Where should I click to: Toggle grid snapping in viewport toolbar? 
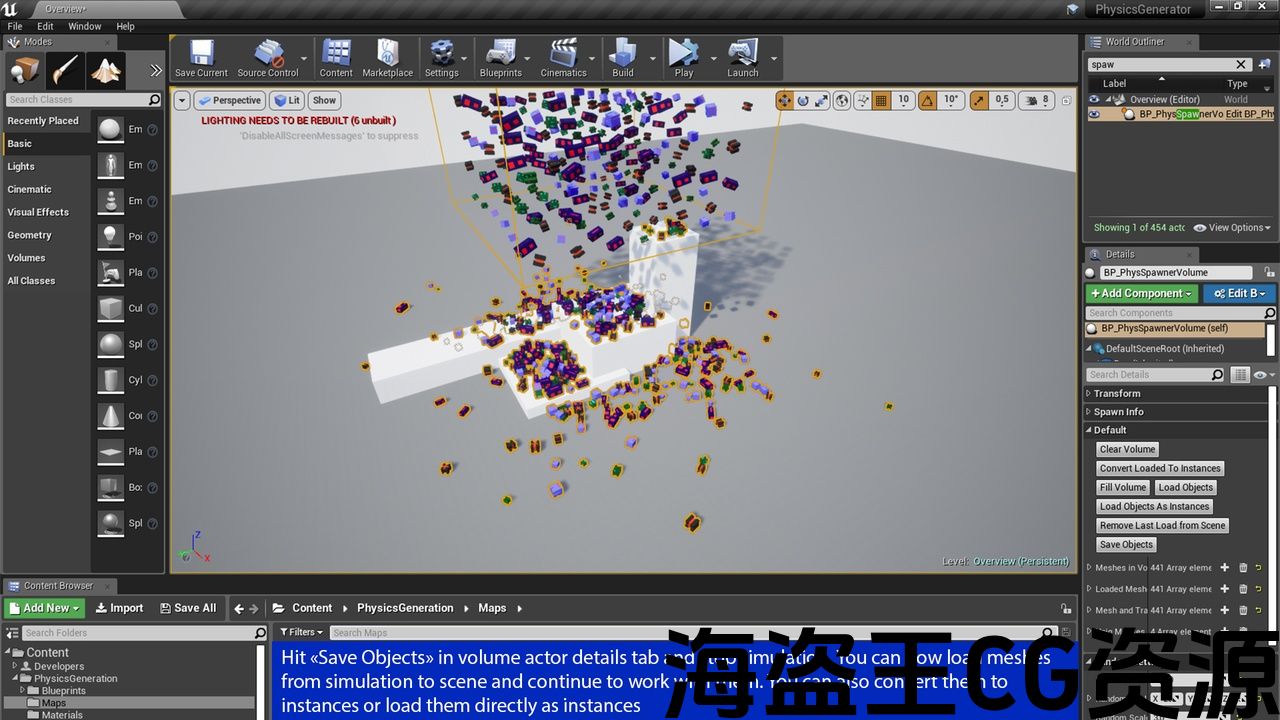pyautogui.click(x=881, y=100)
